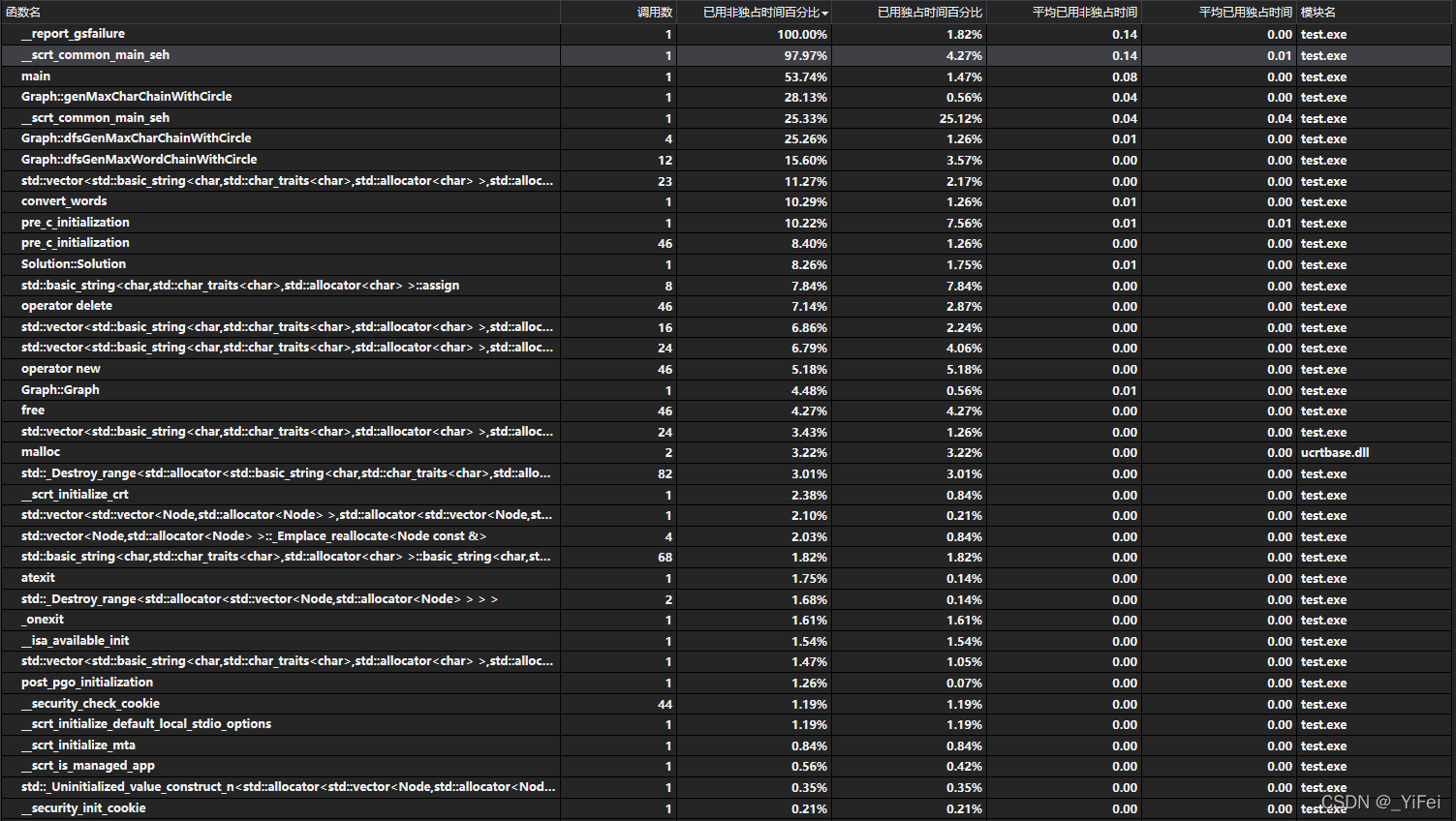1456x821 pixels.
Task: Select the operator delete row
Action: pos(728,306)
